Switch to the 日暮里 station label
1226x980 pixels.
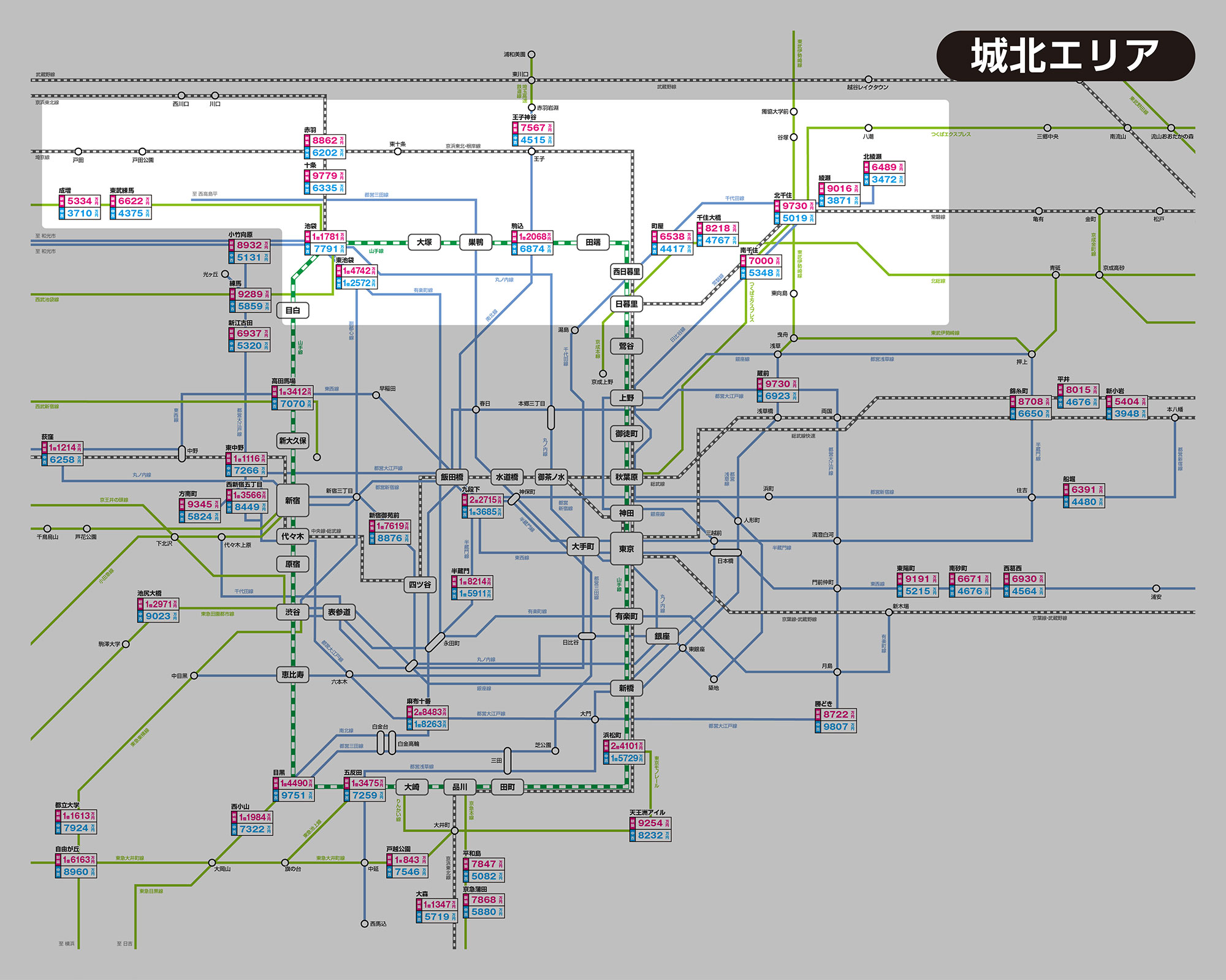(x=626, y=305)
